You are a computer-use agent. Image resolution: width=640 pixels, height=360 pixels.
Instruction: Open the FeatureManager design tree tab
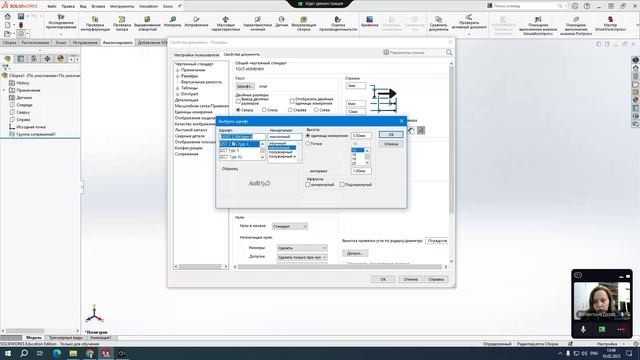click(x=7, y=59)
